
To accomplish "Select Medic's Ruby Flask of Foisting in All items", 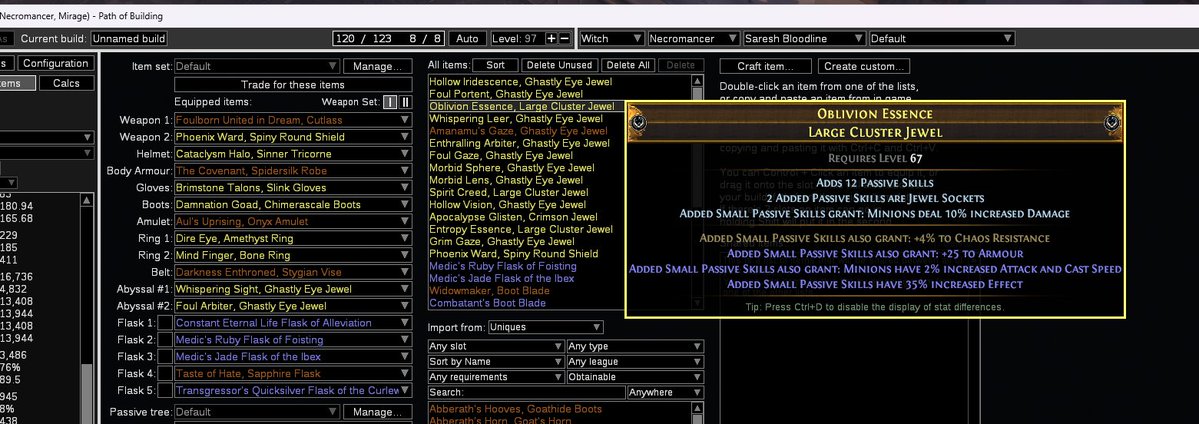I will click(502, 266).
